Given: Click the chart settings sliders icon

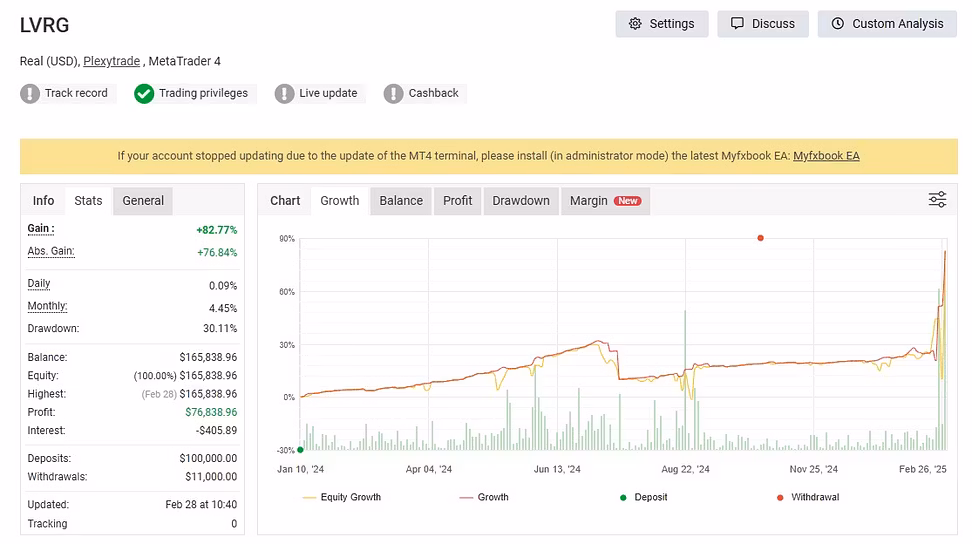Looking at the screenshot, I should (937, 200).
